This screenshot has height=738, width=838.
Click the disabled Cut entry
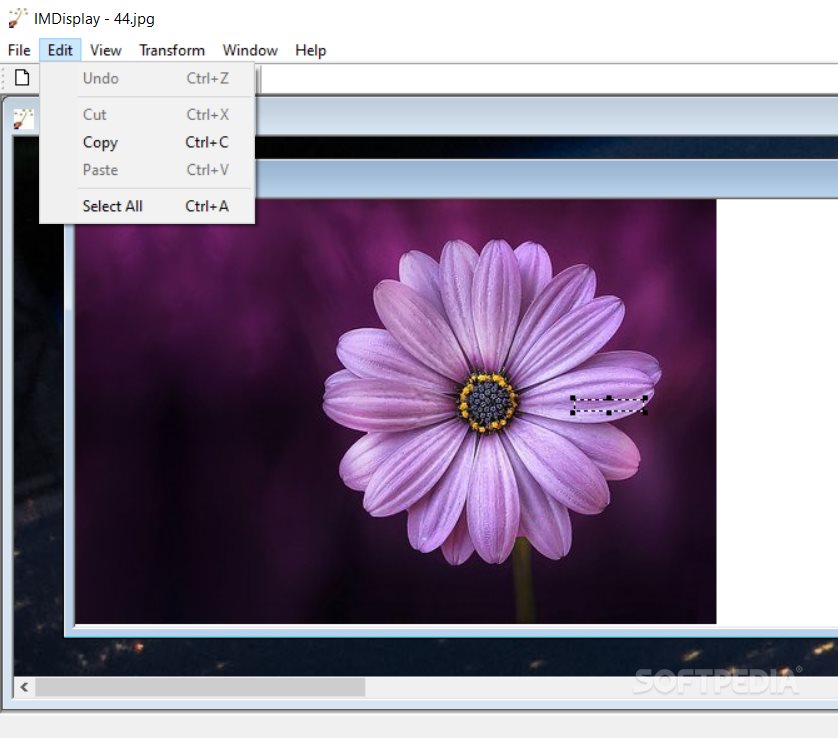click(x=147, y=114)
